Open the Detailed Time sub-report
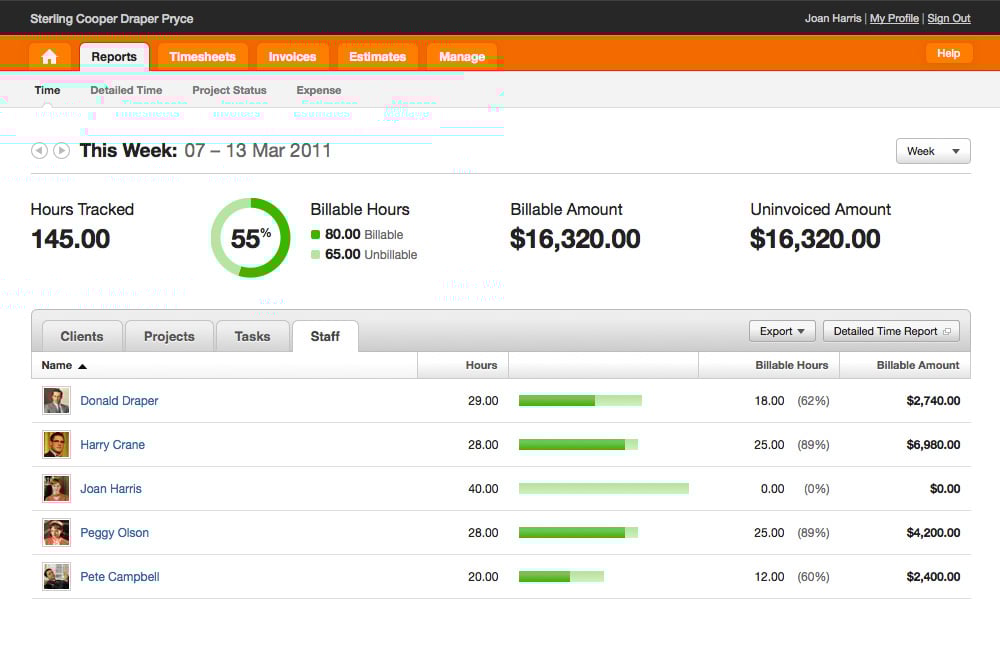The image size is (1000, 650). tap(126, 90)
